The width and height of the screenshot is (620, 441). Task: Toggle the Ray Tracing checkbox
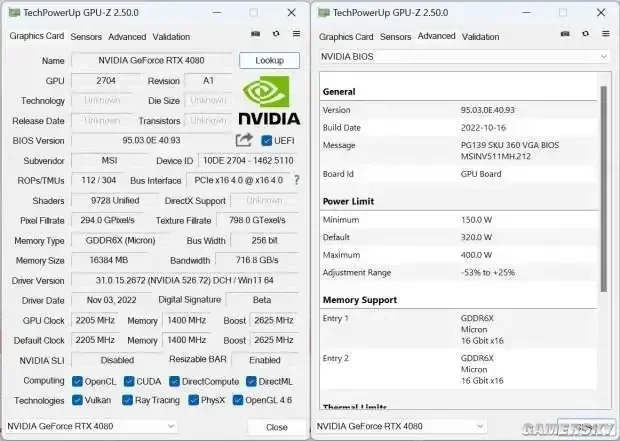(x=127, y=400)
